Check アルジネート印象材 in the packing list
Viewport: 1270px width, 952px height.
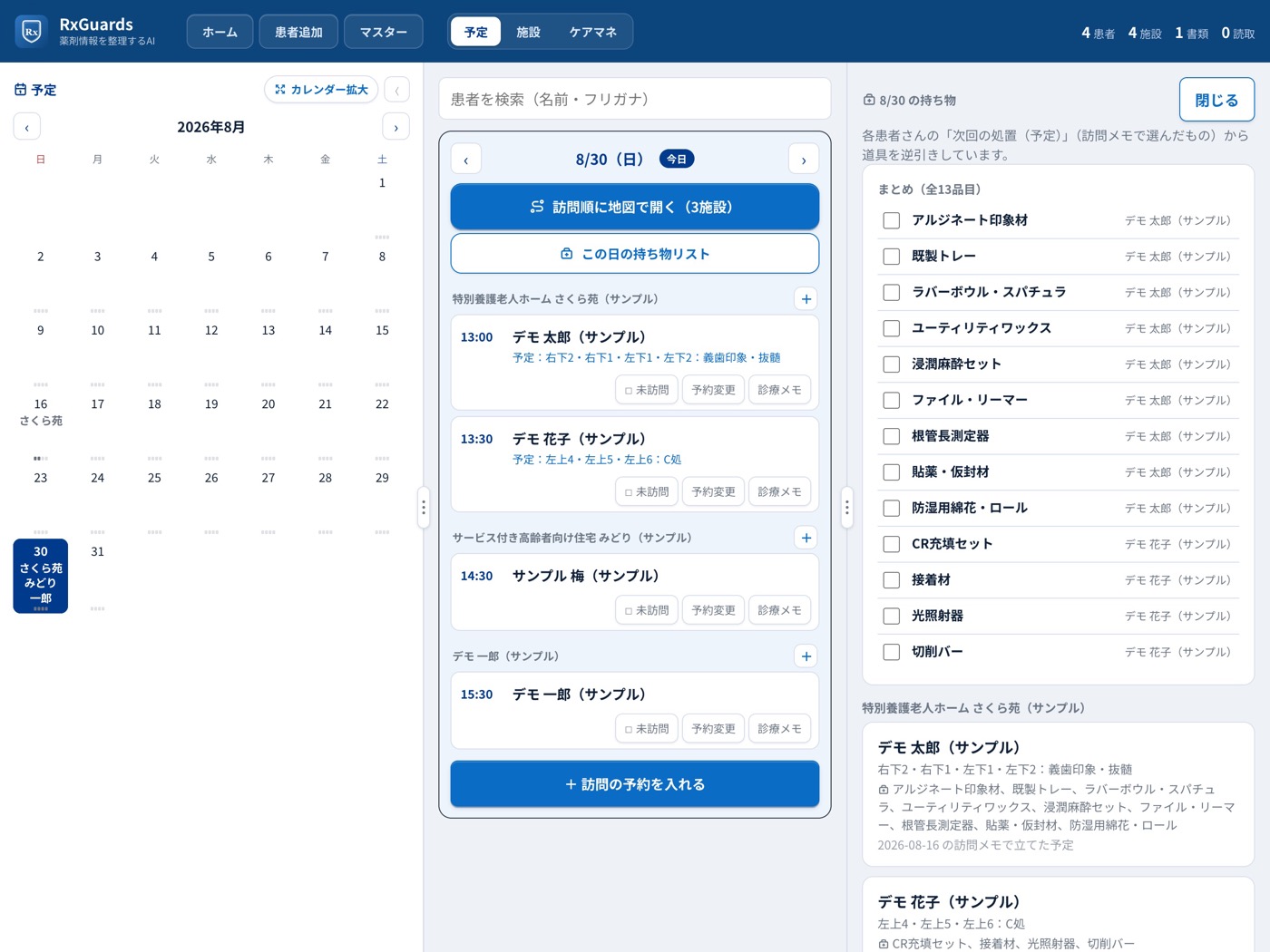tap(892, 220)
